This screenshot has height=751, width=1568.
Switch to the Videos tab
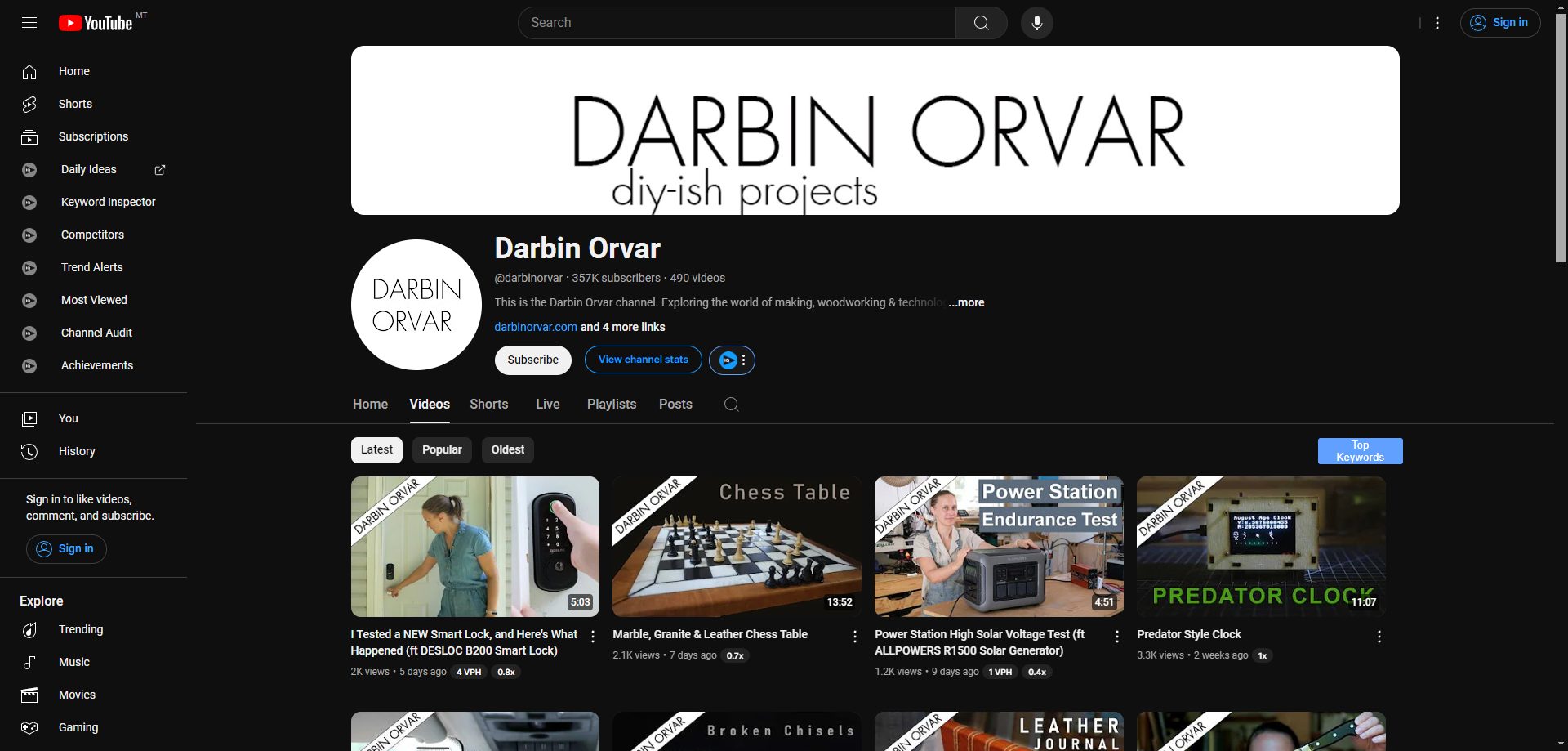(430, 405)
